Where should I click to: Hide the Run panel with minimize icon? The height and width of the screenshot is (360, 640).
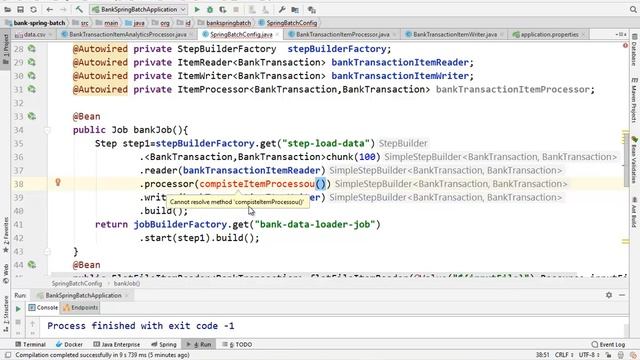622,295
